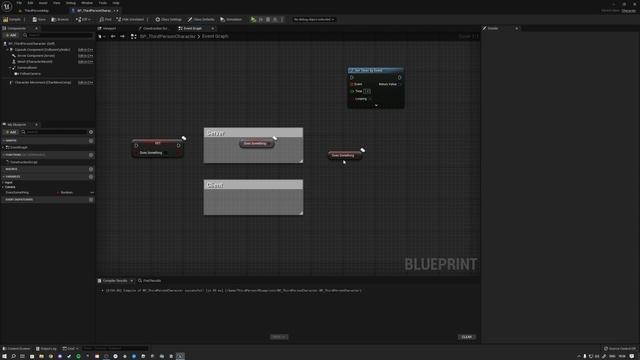
Task: Open the Diff dropdown in toolbar
Action: (x=83, y=19)
